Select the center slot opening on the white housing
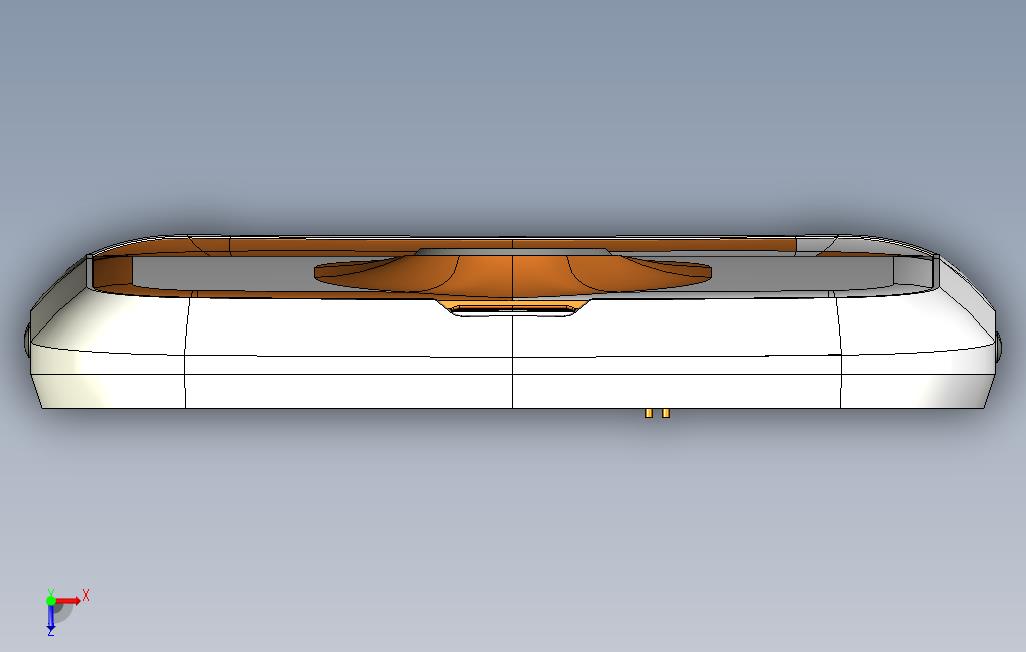Screen dimensions: 1026x652 (513, 308)
